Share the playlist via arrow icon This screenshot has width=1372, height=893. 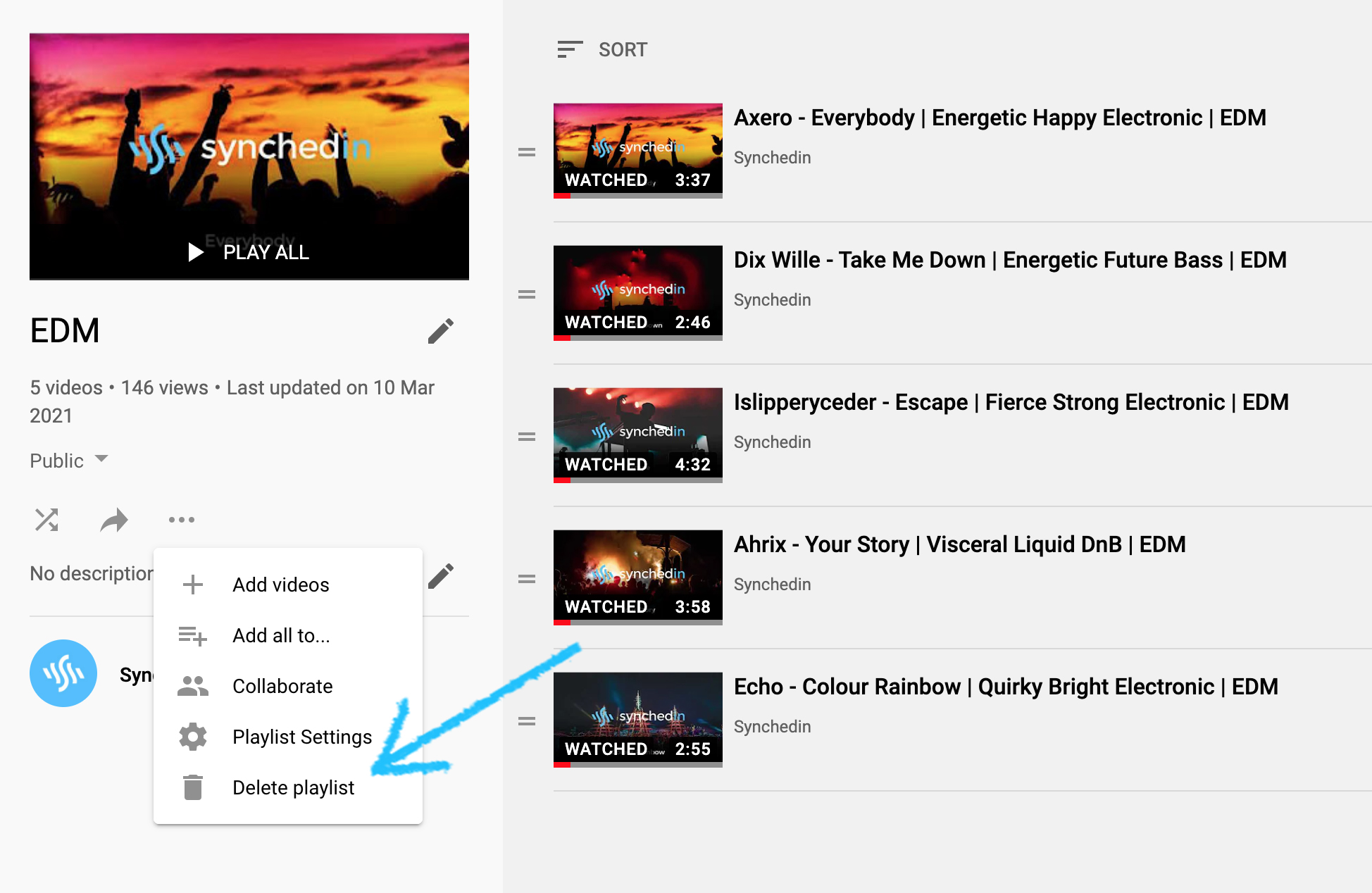114,520
